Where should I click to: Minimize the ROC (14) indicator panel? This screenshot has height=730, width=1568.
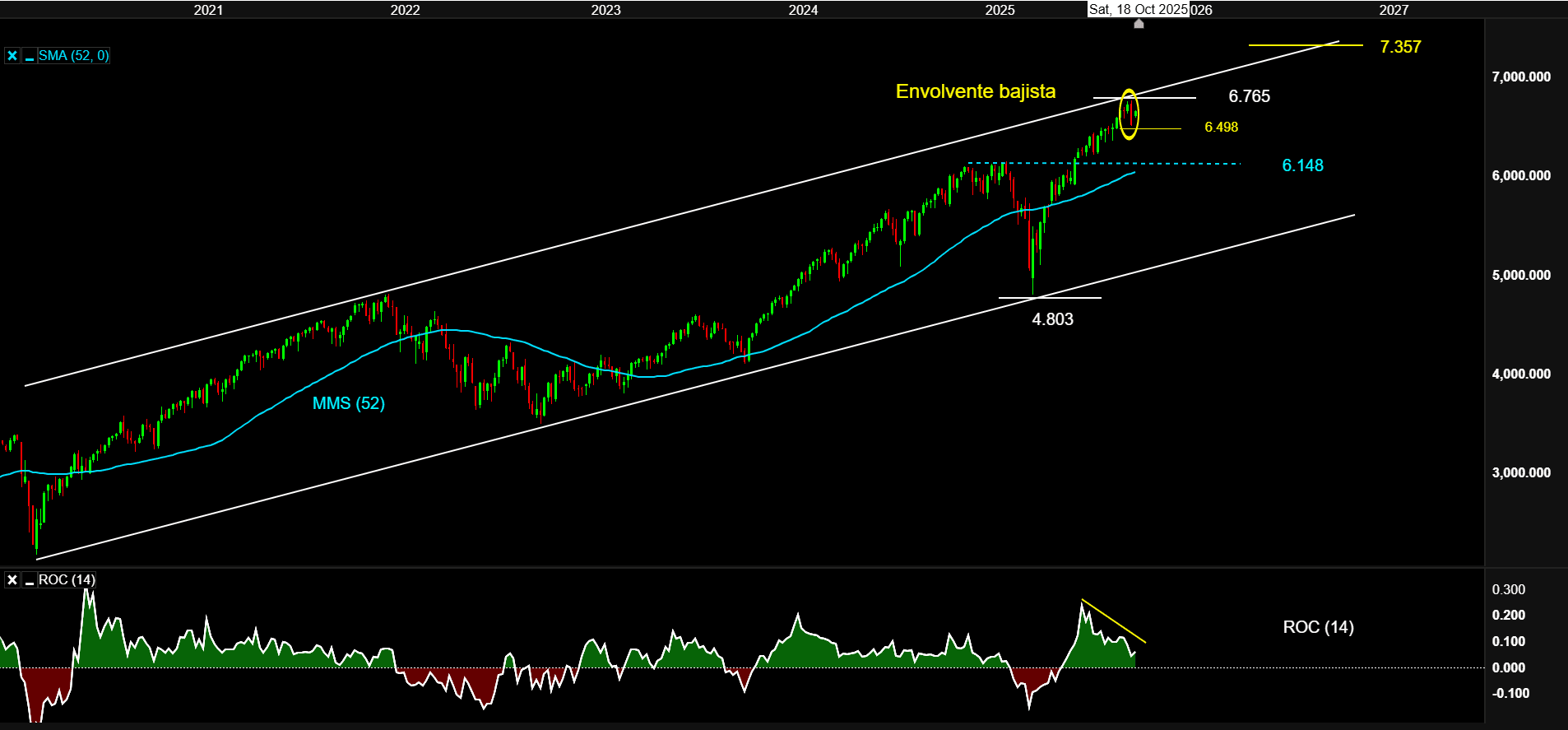pyautogui.click(x=30, y=580)
